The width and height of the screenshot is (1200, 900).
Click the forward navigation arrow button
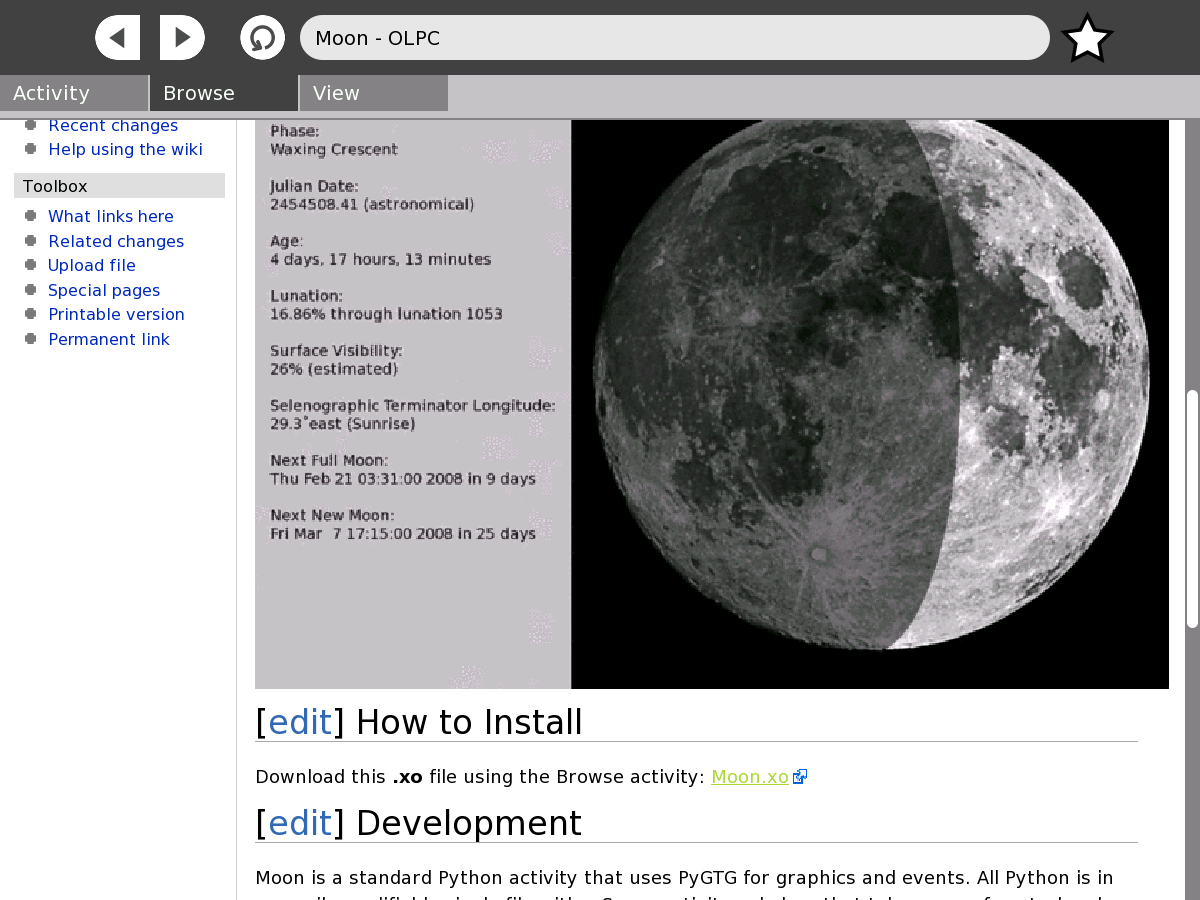[x=182, y=38]
